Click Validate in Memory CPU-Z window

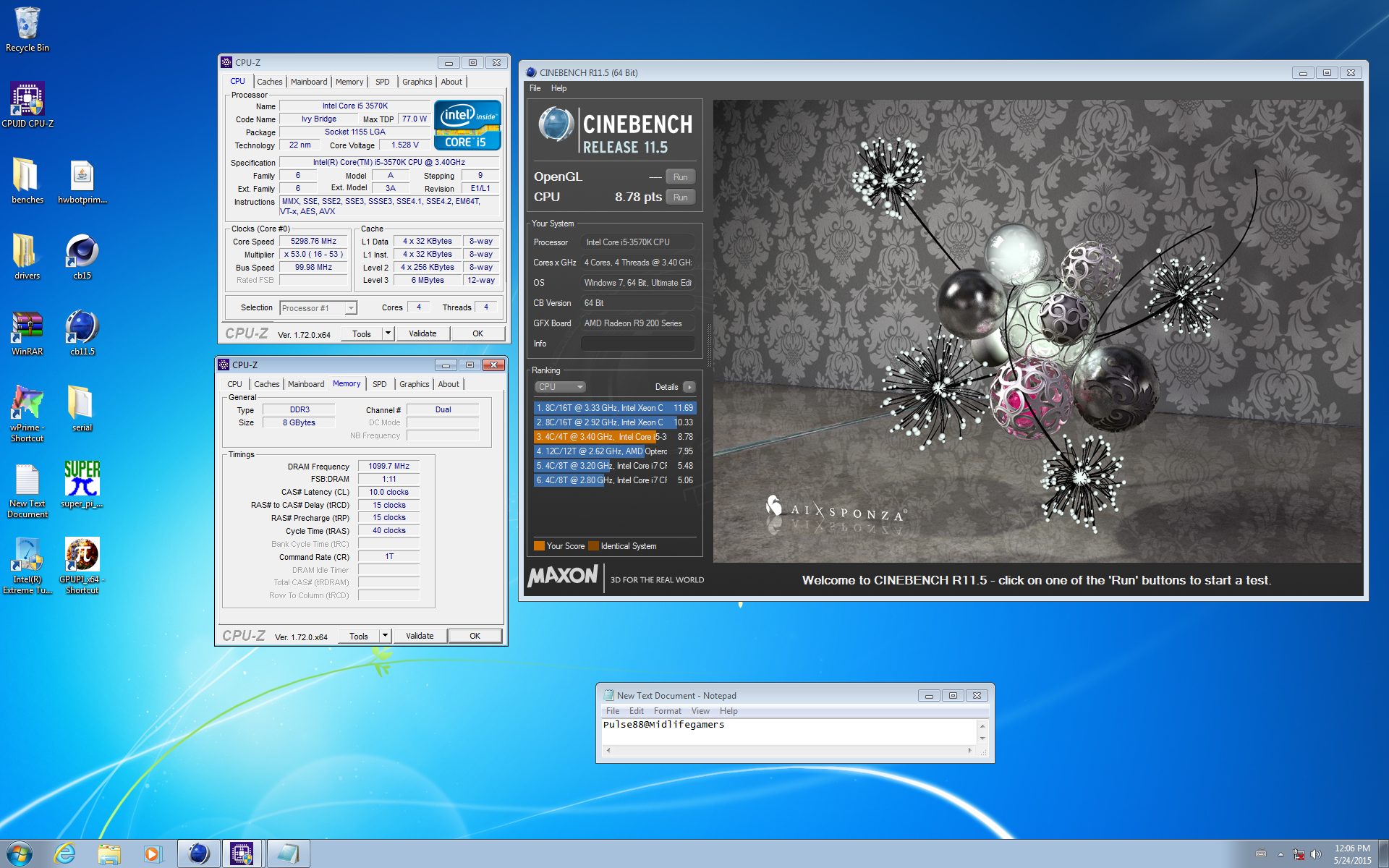click(420, 636)
